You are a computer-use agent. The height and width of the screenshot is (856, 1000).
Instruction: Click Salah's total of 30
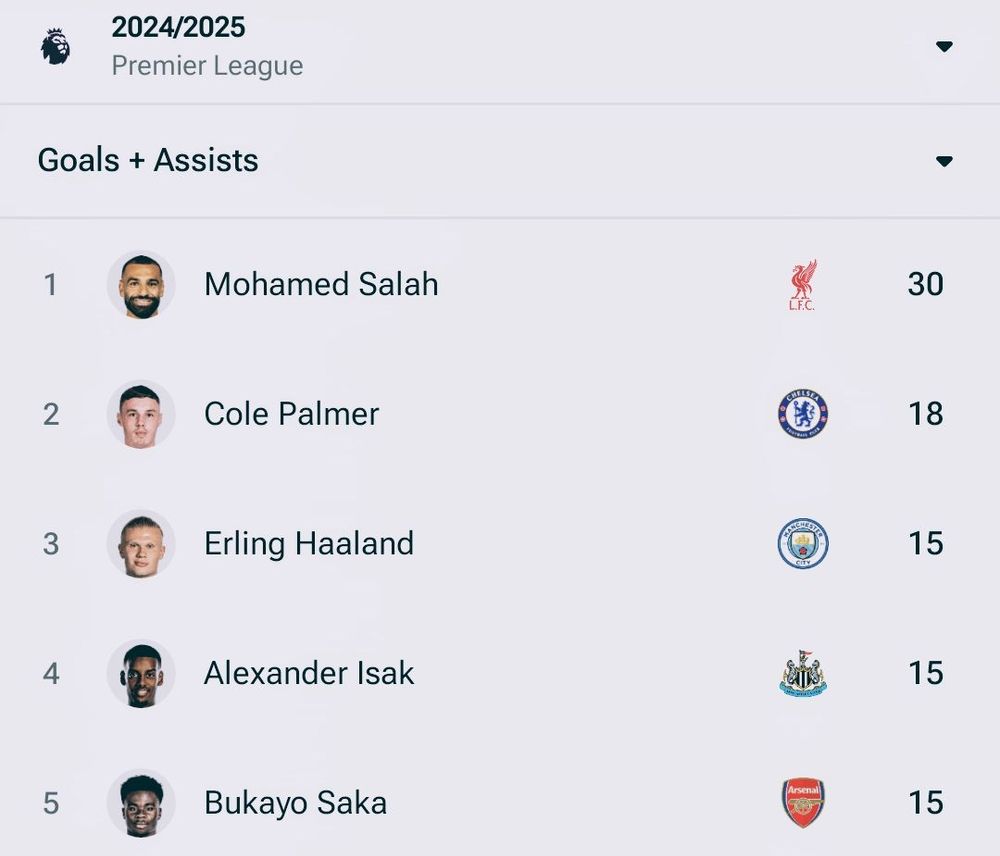(x=925, y=285)
